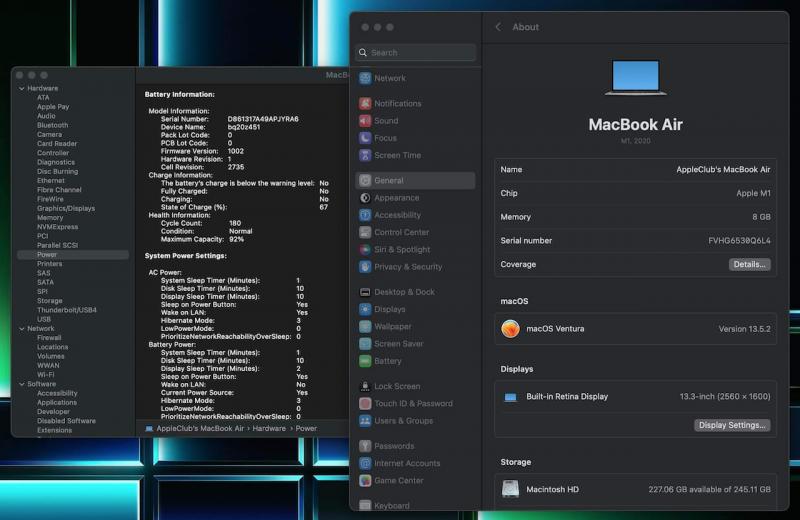Click the Maximum Capacity 92% value
This screenshot has height=520, width=800.
pyautogui.click(x=236, y=239)
